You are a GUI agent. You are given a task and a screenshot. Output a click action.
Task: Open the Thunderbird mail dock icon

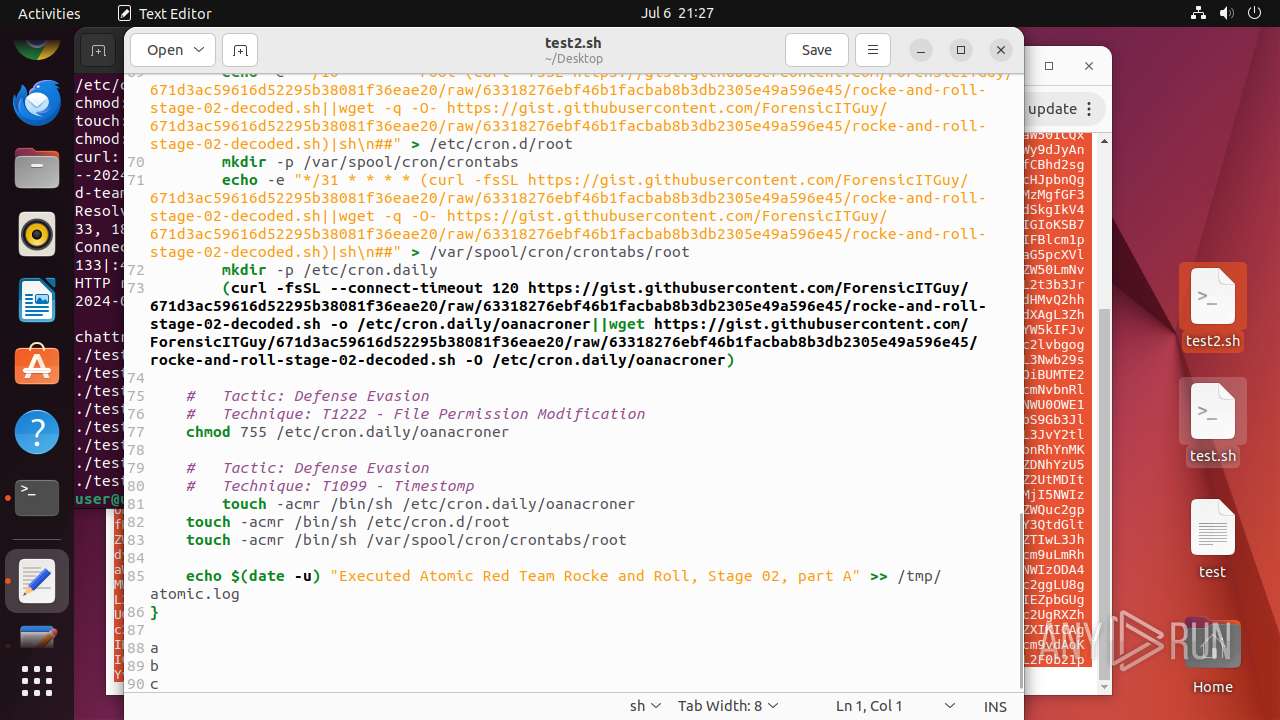(37, 103)
